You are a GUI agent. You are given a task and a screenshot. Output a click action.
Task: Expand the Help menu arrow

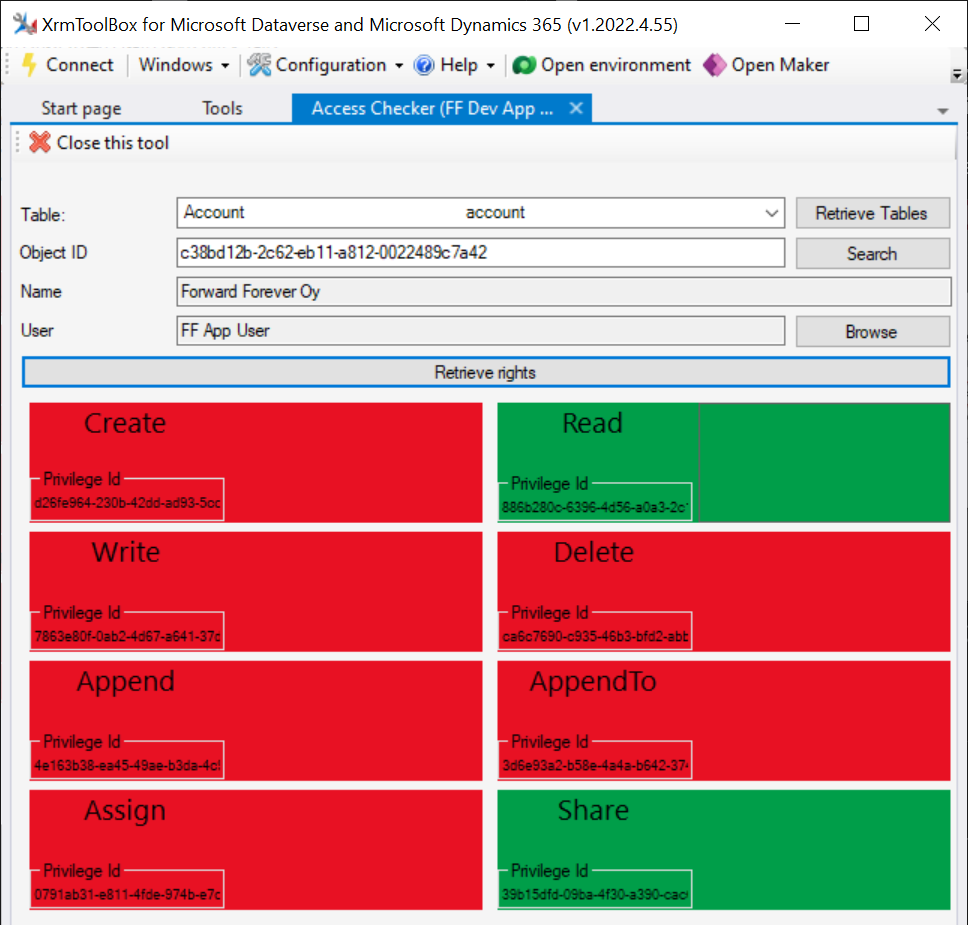[x=491, y=65]
